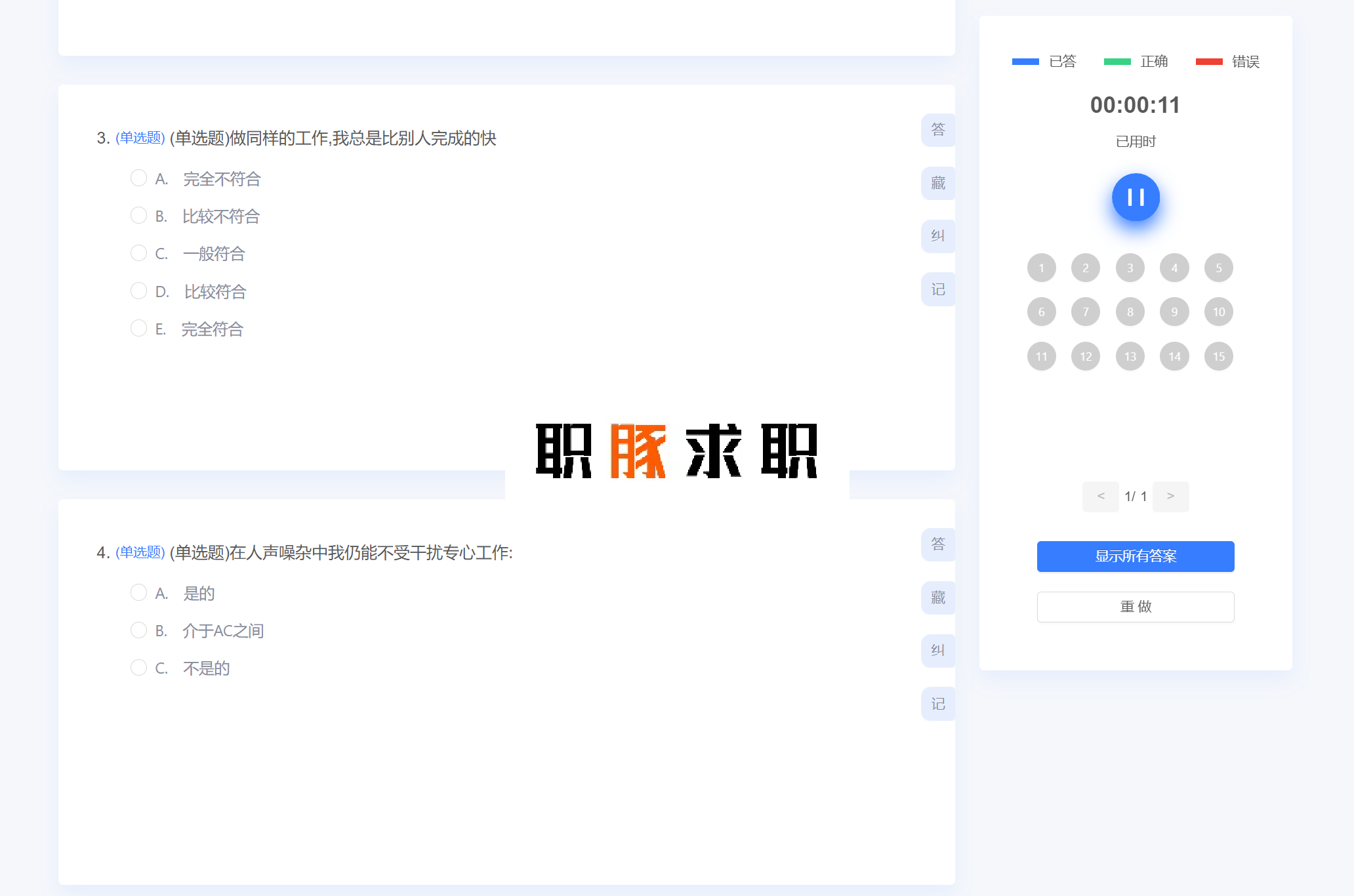Viewport: 1354px width, 896px height.
Task: Jump to question 2 in navigator
Action: (1086, 268)
